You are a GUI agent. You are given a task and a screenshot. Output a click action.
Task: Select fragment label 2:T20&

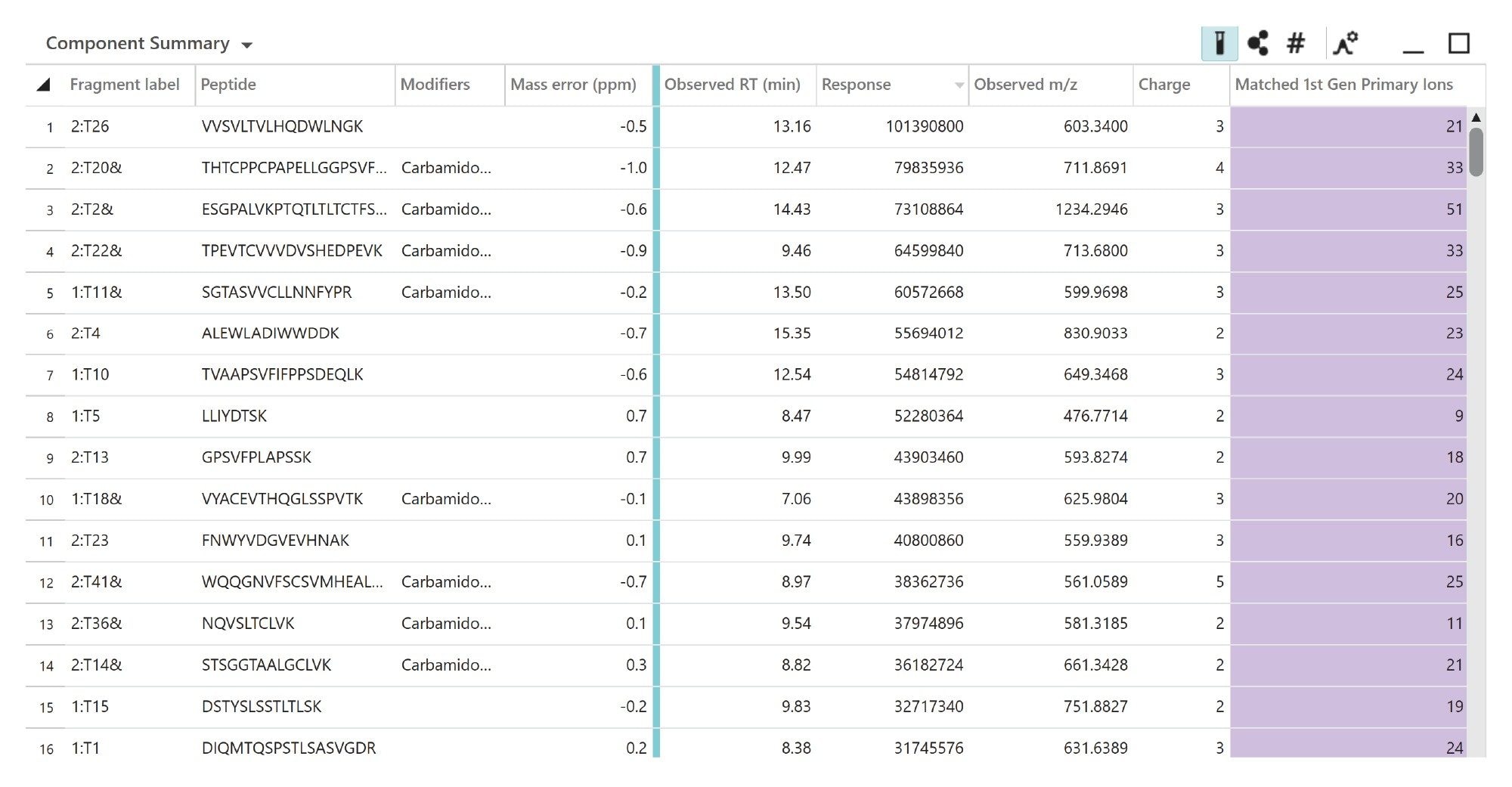click(x=97, y=168)
